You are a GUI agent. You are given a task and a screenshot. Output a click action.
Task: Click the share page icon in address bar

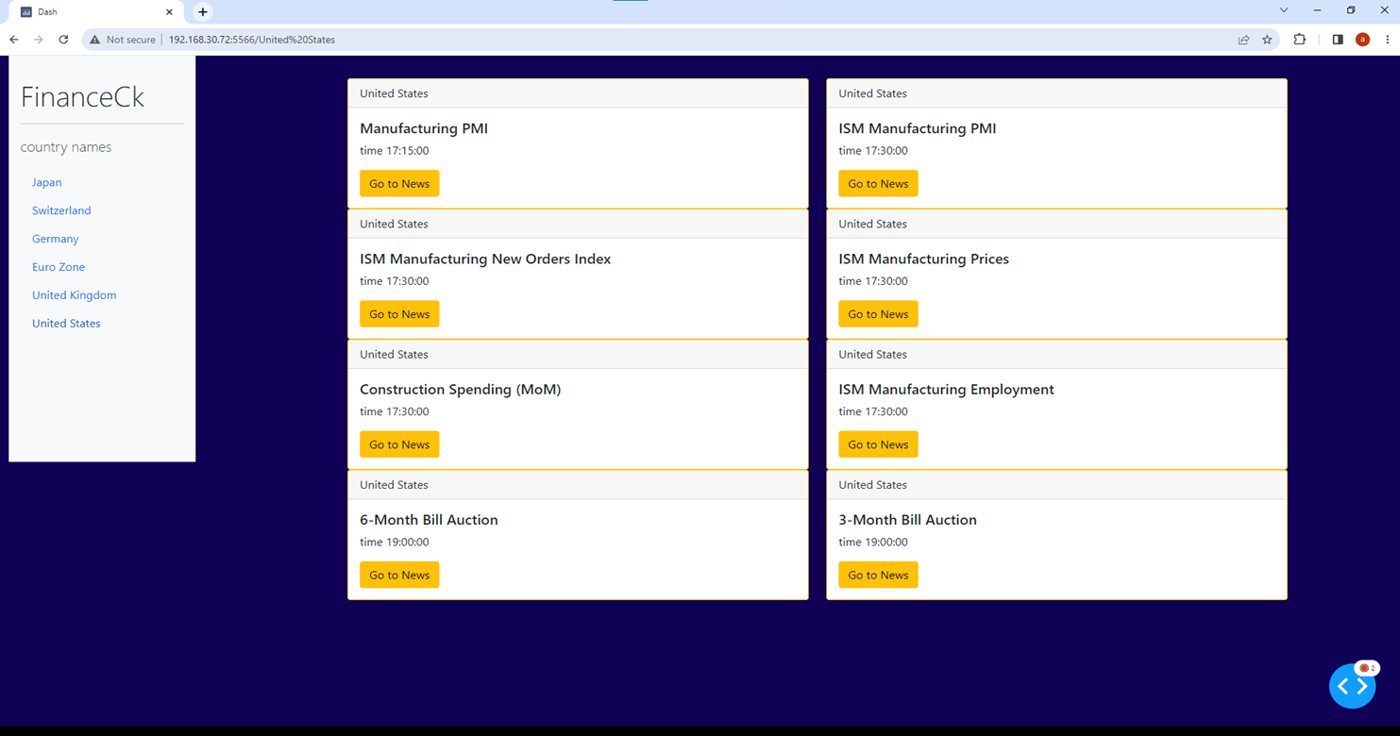(x=1243, y=40)
